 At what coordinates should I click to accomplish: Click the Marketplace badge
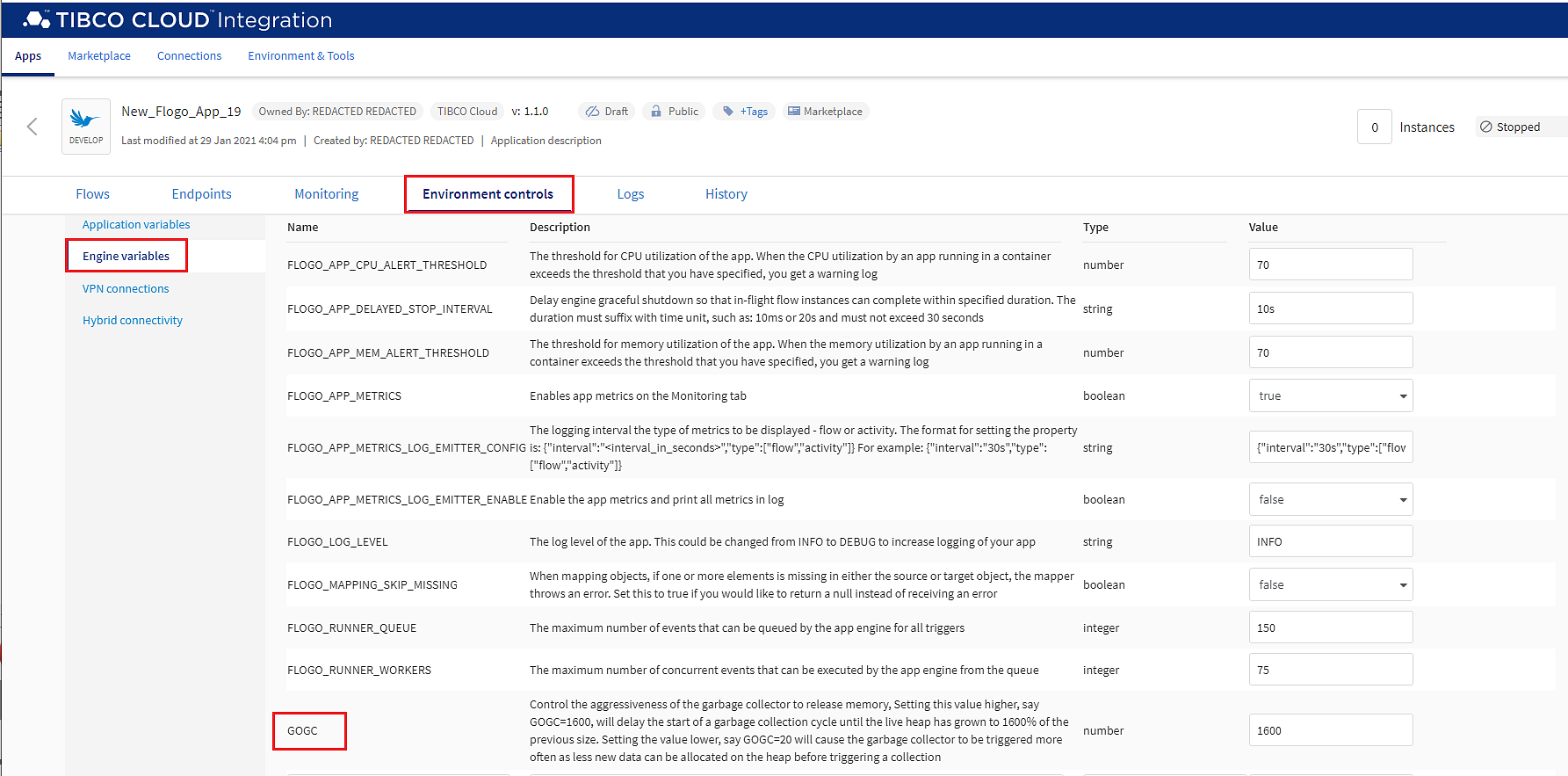tap(826, 112)
